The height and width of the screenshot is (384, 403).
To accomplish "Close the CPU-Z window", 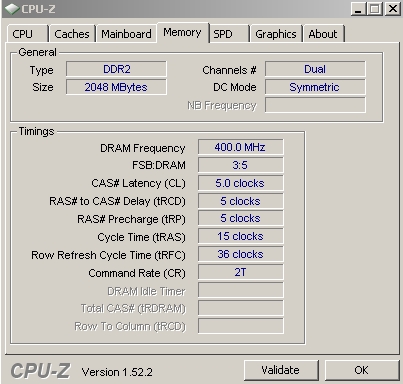I will 393,9.
